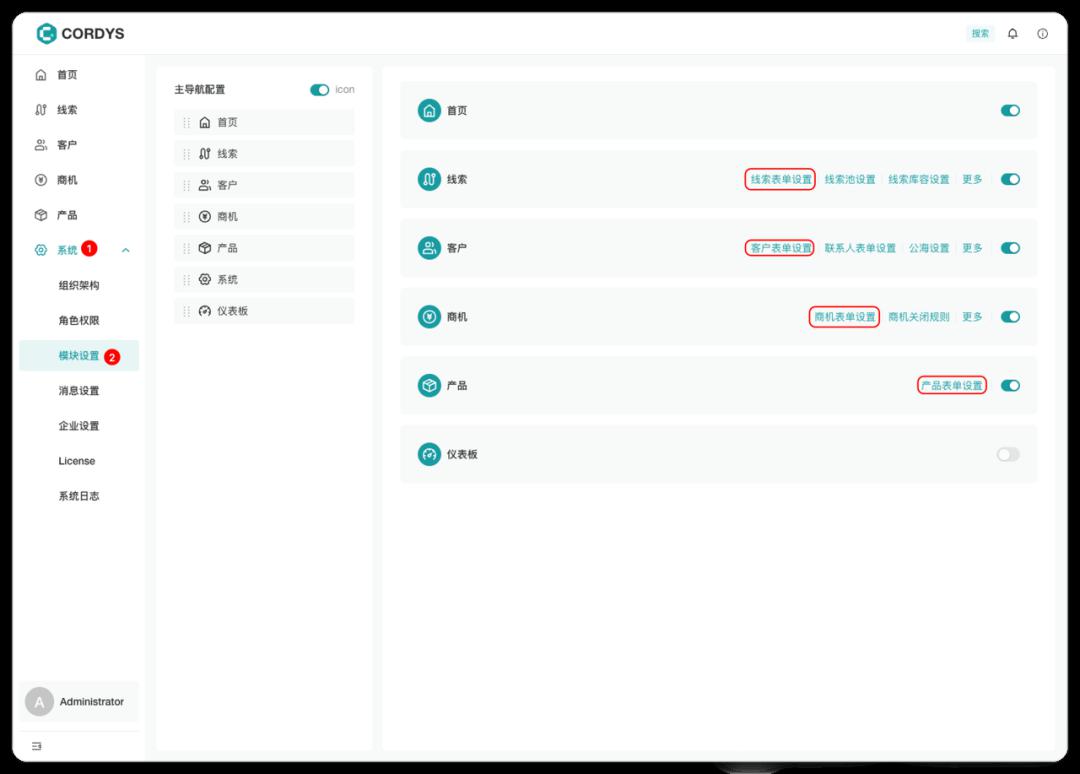Open the 线索表单设置 link

tap(781, 180)
